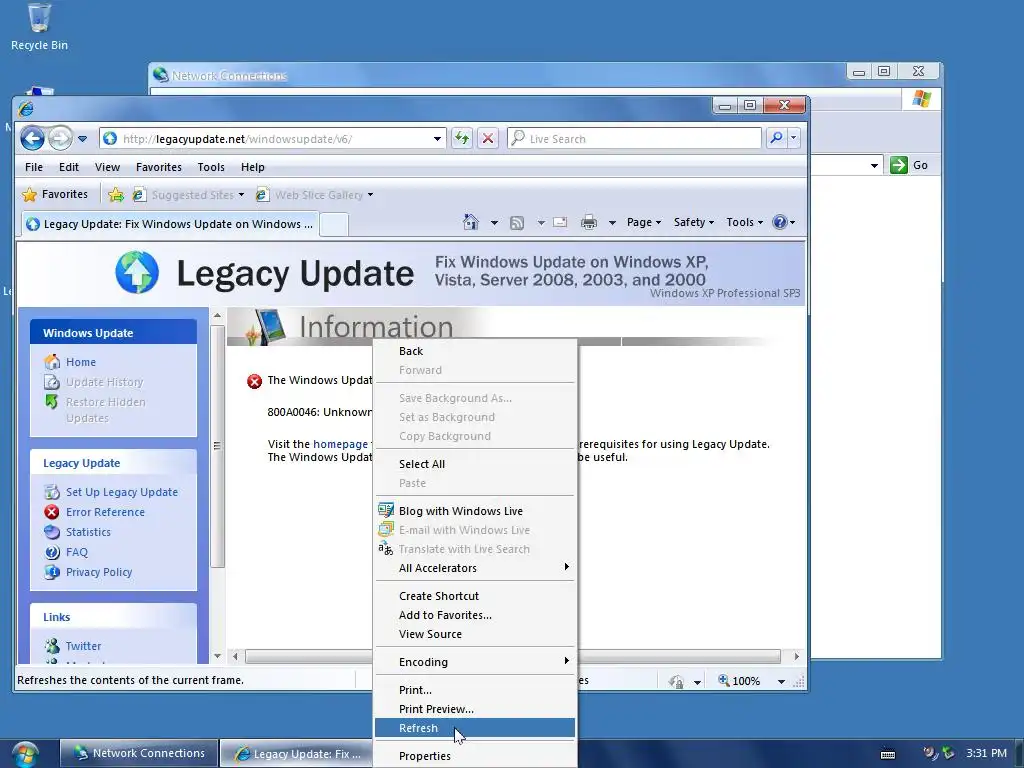
Task: Open the recent pages dropdown arrow
Action: (82, 138)
